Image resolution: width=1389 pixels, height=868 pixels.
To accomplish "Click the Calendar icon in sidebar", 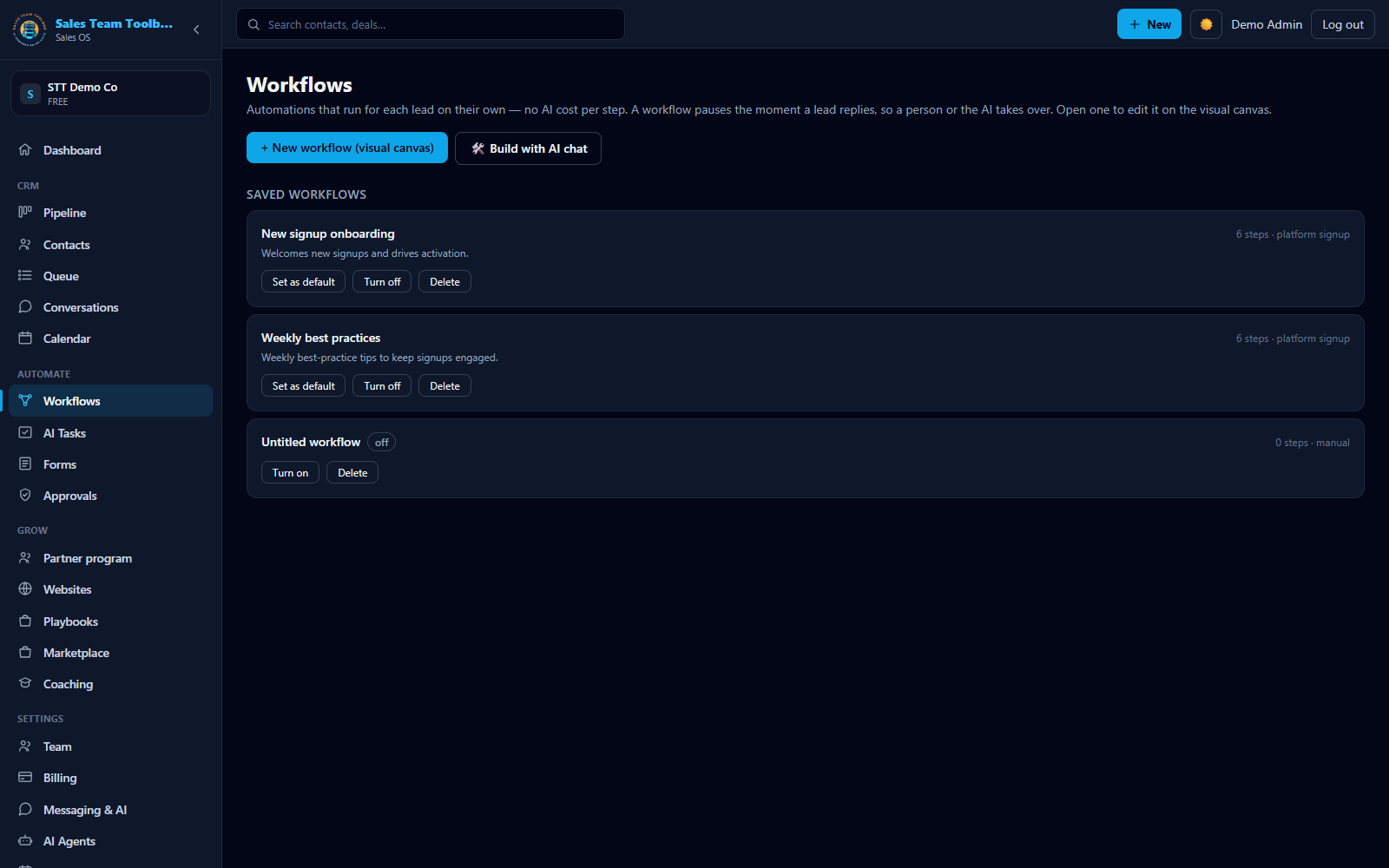I will pyautogui.click(x=25, y=339).
